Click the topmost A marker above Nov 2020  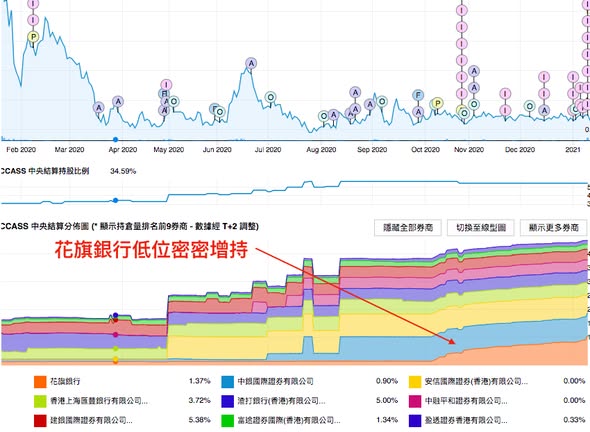pos(474,71)
